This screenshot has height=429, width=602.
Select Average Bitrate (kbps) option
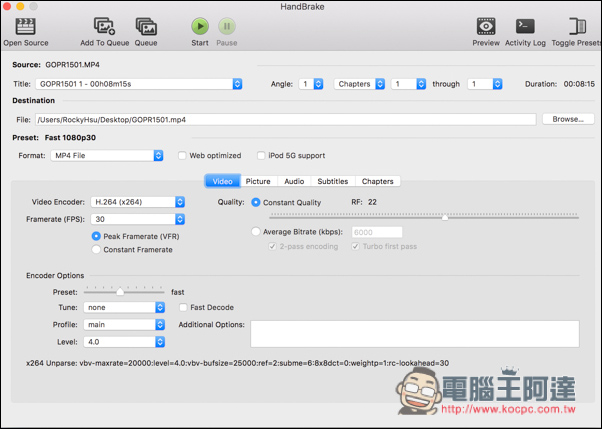pyautogui.click(x=256, y=232)
